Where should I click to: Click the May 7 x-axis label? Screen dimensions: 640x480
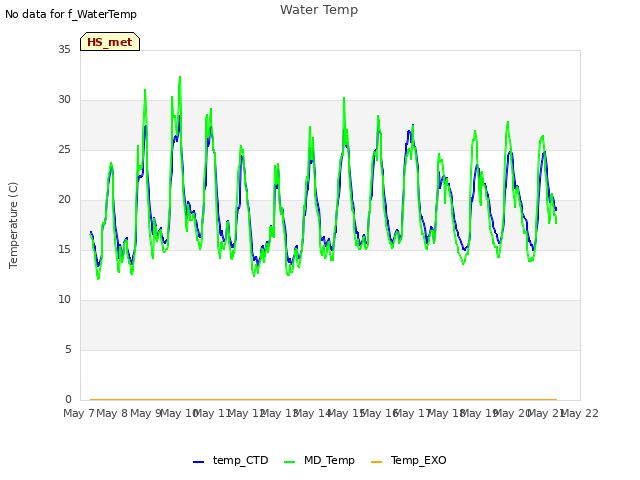click(x=79, y=413)
